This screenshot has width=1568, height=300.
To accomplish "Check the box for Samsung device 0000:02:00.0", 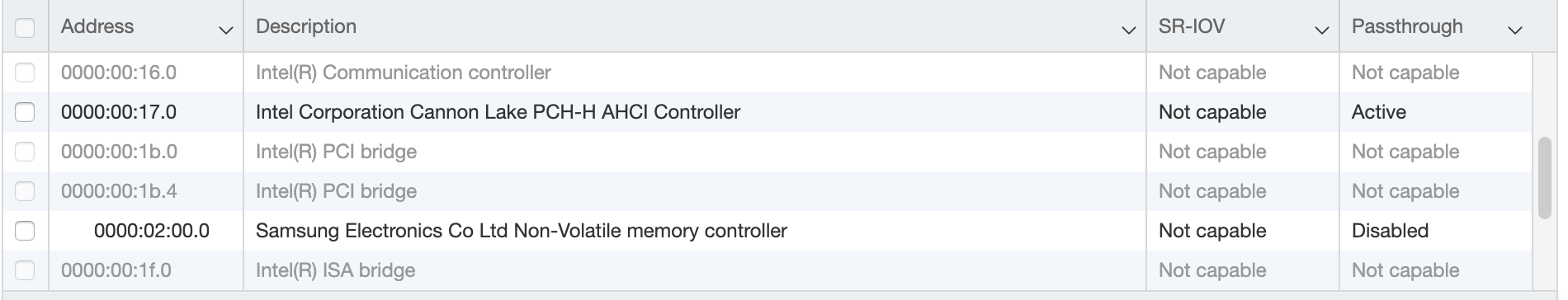I will point(25,231).
